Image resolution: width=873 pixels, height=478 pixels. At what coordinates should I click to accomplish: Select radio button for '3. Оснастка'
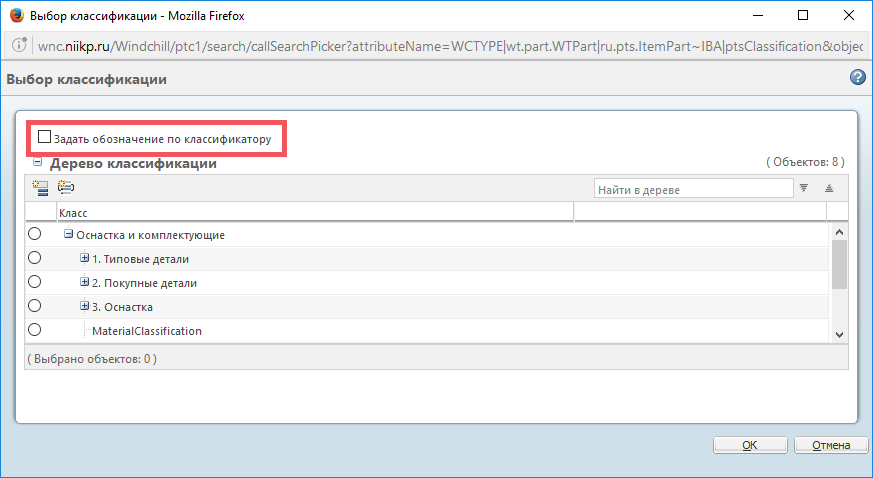click(x=35, y=305)
